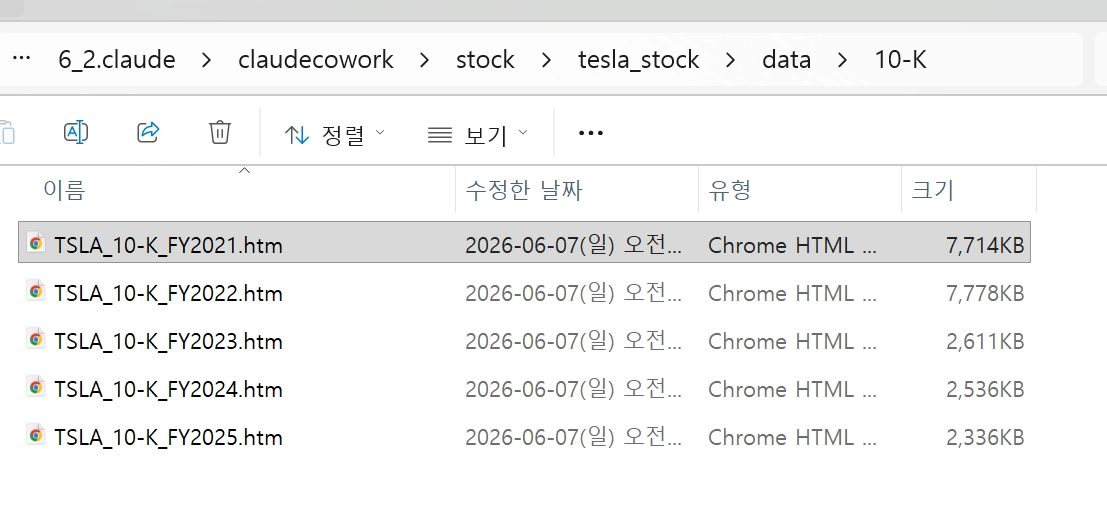
Task: Click the 10-K breadcrumb segment
Action: coord(901,60)
